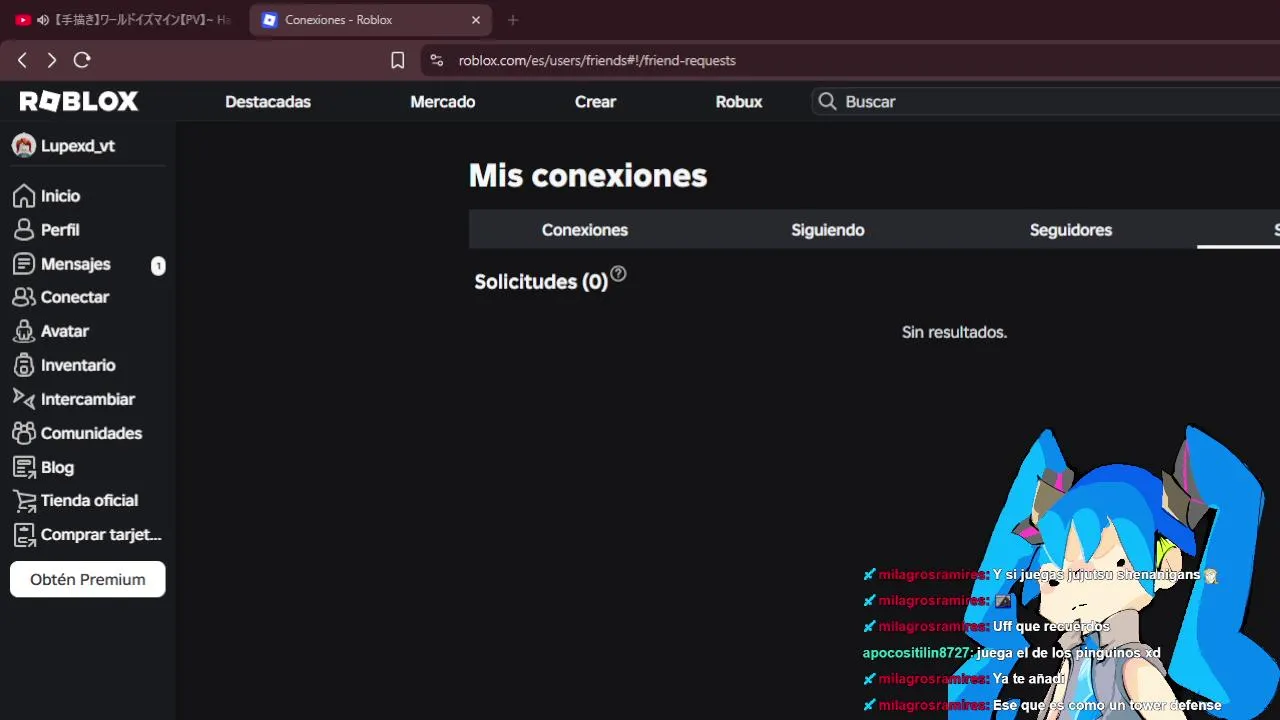1280x720 pixels.
Task: Open Robux in the top navigation
Action: [x=739, y=102]
